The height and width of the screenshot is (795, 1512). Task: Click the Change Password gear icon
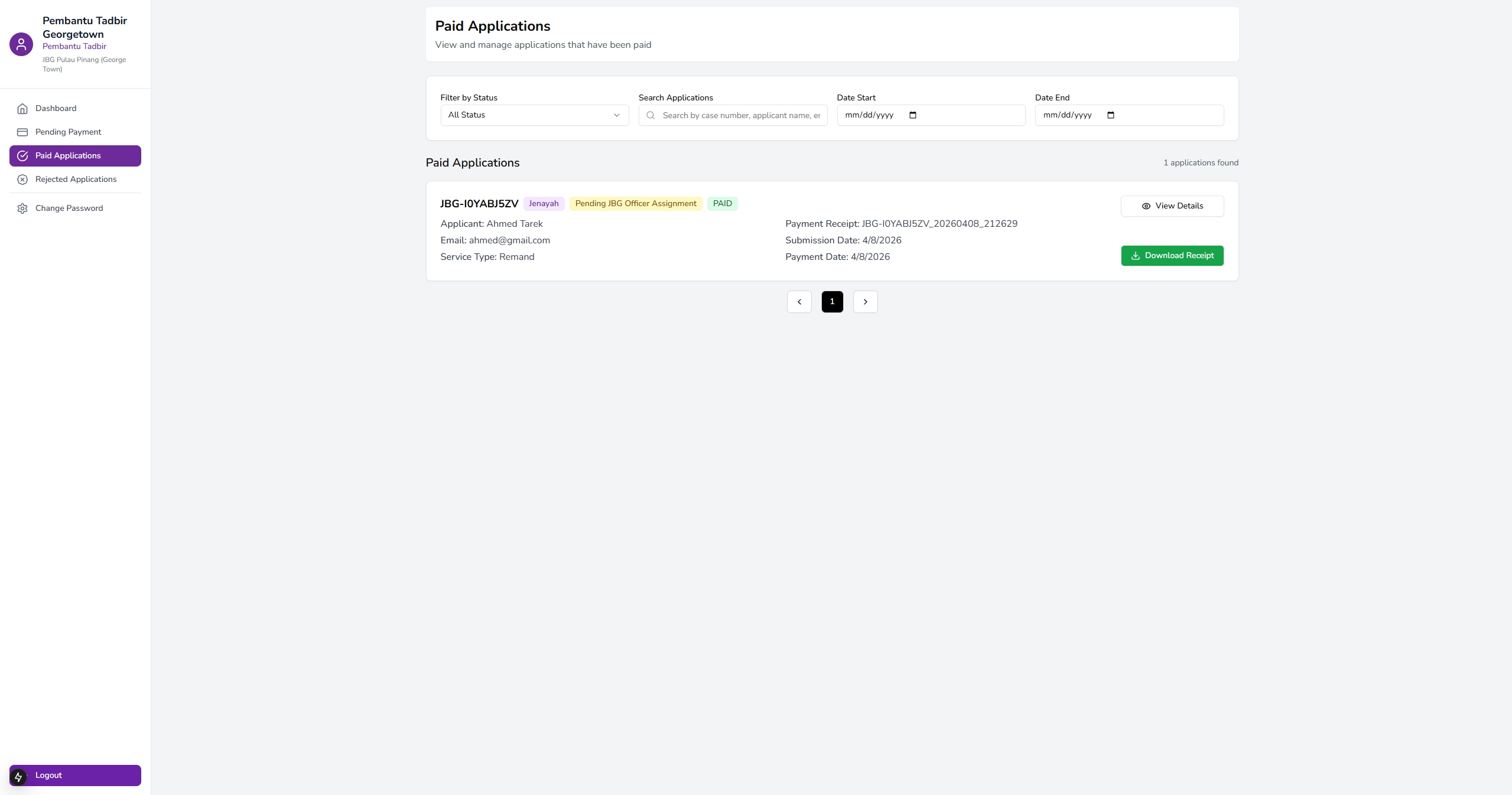22,208
